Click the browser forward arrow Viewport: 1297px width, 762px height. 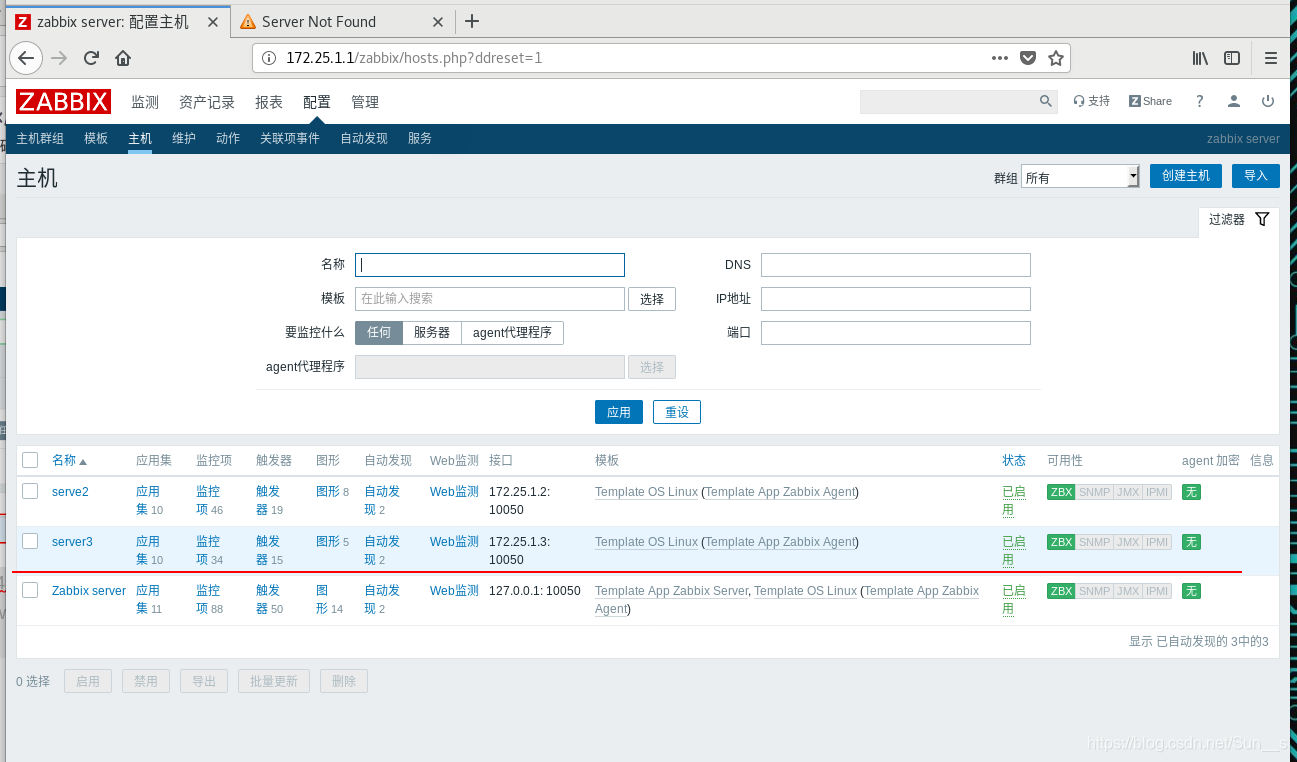[60, 58]
